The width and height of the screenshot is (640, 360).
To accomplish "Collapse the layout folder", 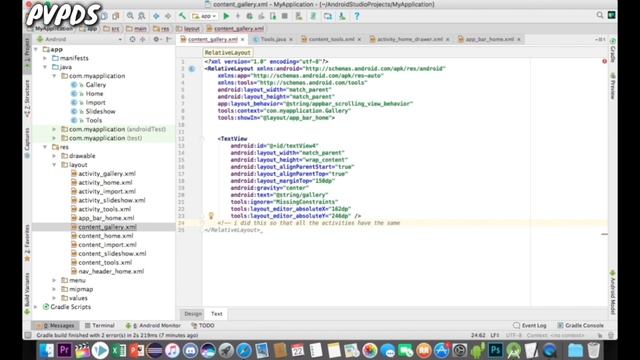I will [x=54, y=165].
